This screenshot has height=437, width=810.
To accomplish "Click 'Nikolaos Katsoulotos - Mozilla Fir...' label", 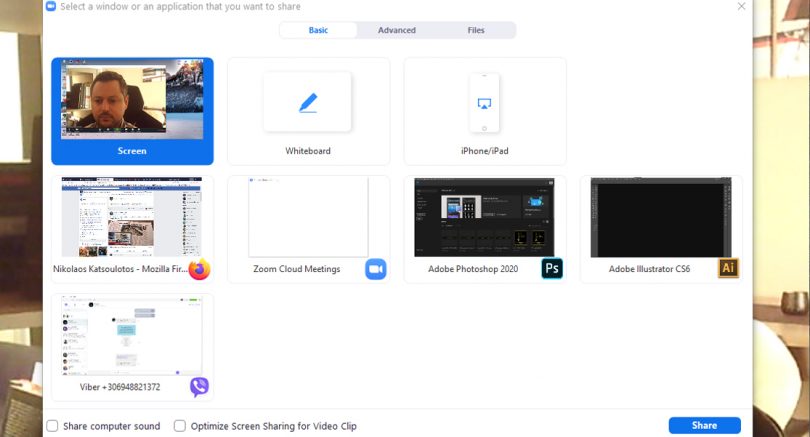I will click(x=120, y=269).
